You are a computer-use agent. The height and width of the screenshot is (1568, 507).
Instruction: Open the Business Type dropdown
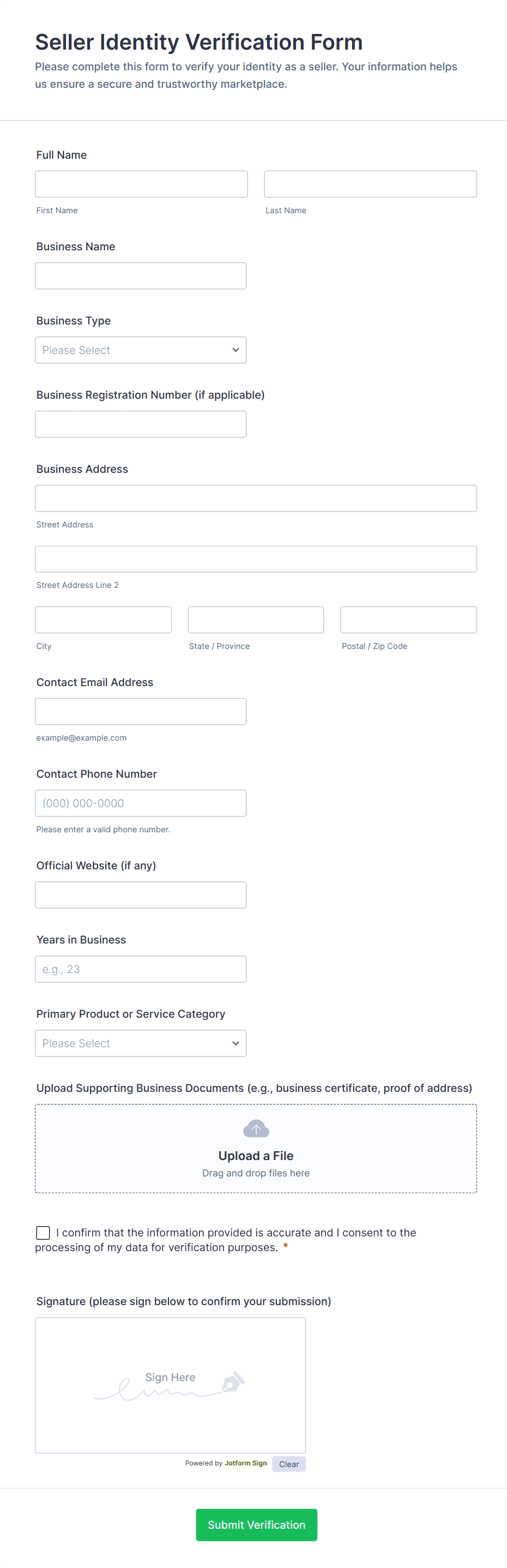point(141,350)
